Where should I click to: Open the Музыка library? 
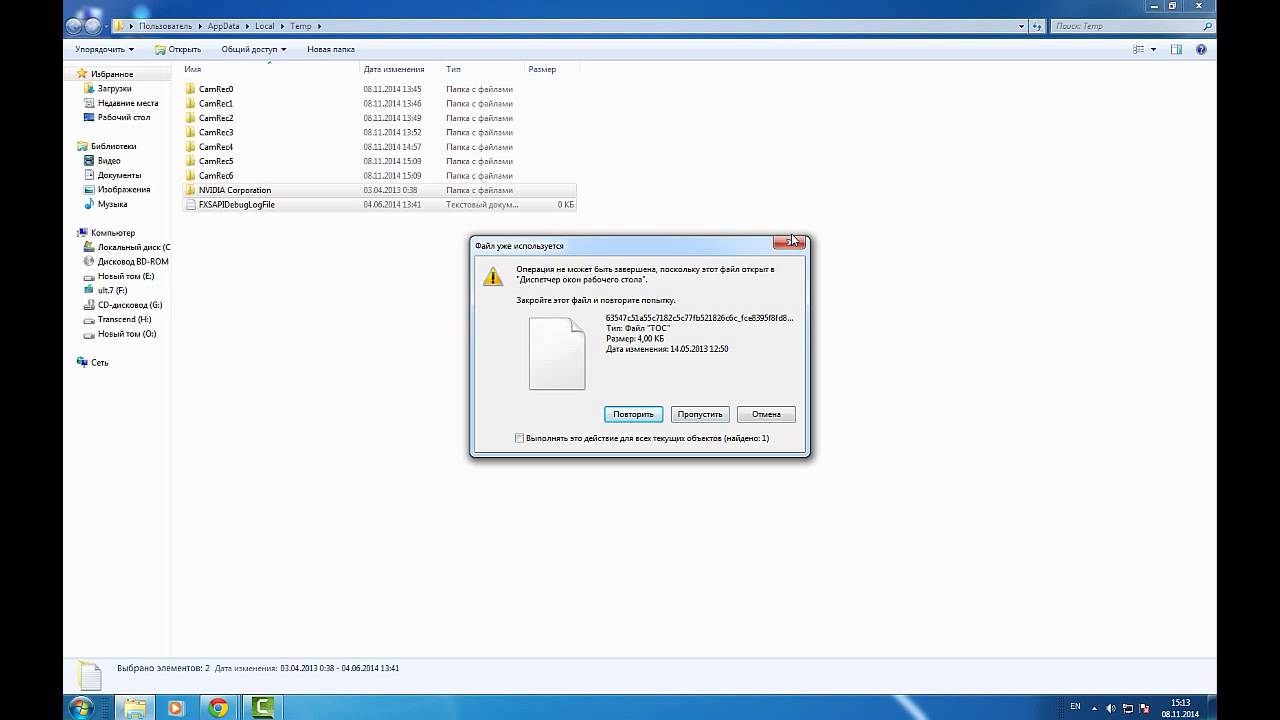point(112,204)
